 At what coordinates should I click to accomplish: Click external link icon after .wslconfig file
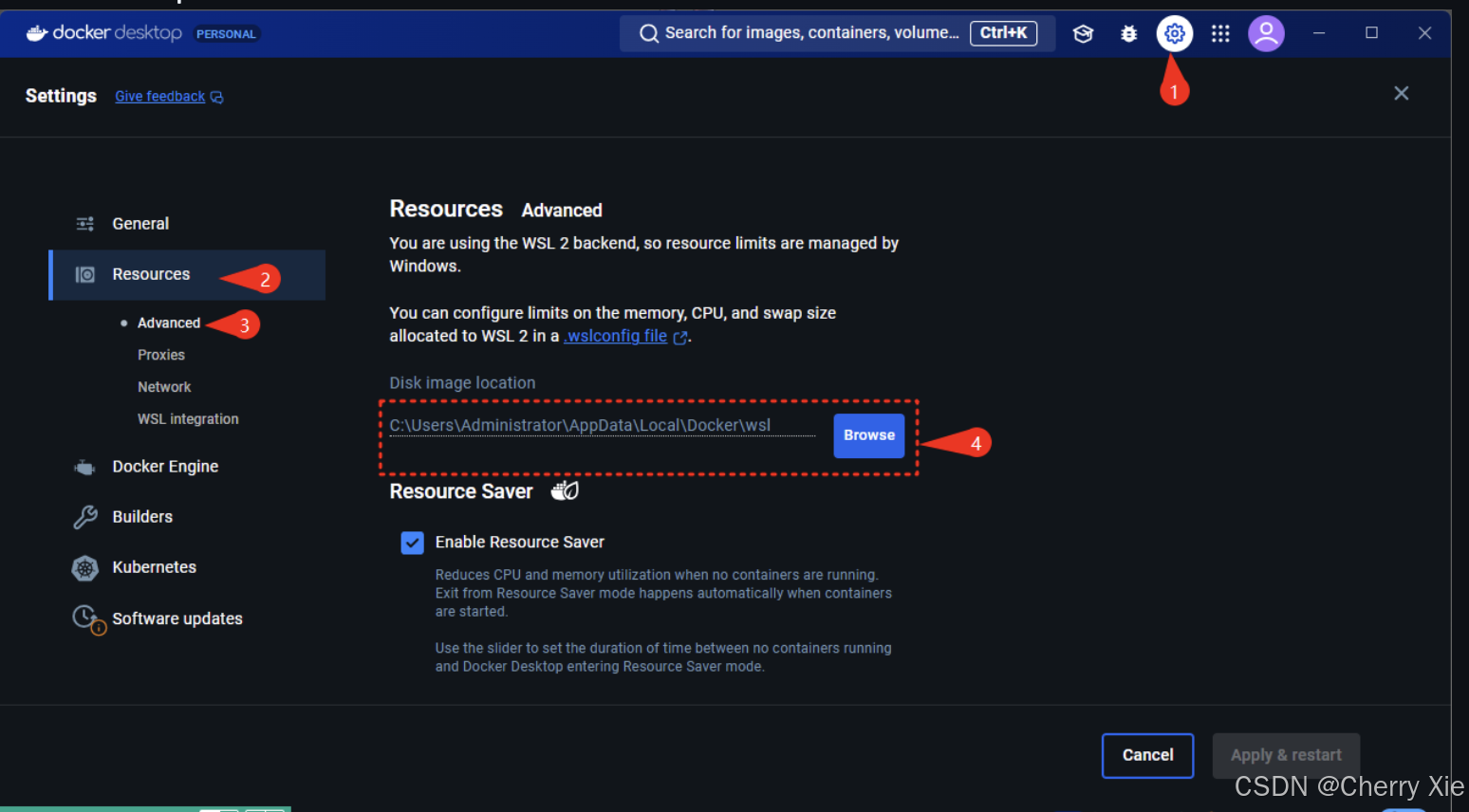pyautogui.click(x=679, y=337)
